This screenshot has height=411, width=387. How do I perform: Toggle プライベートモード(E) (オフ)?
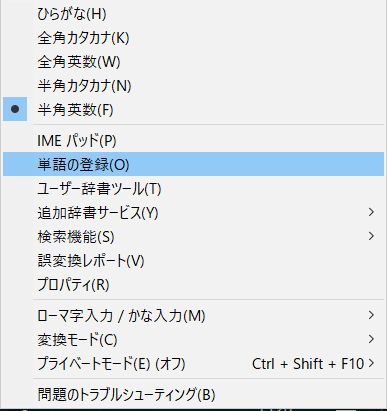[x=193, y=364]
